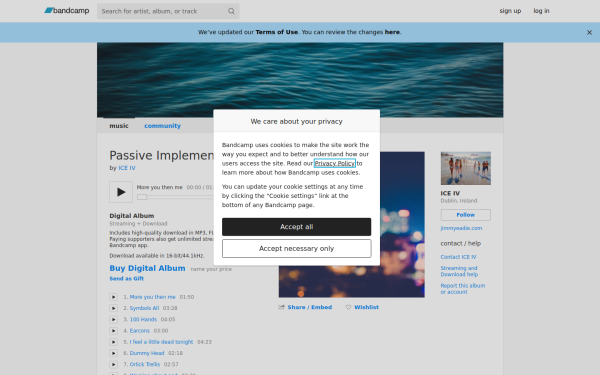Focus the artist, album, or track search field
Viewport: 600px width, 375px height.
point(168,11)
